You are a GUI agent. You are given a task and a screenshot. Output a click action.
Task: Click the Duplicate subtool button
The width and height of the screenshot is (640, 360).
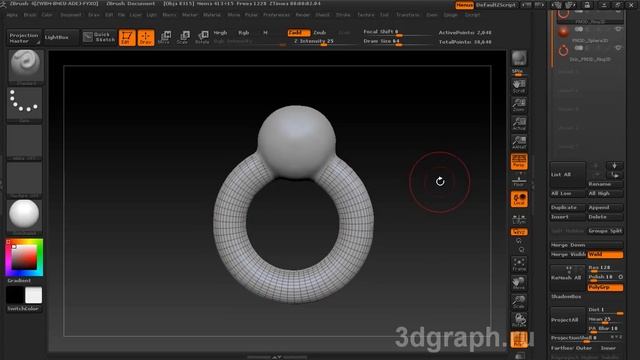click(x=568, y=207)
